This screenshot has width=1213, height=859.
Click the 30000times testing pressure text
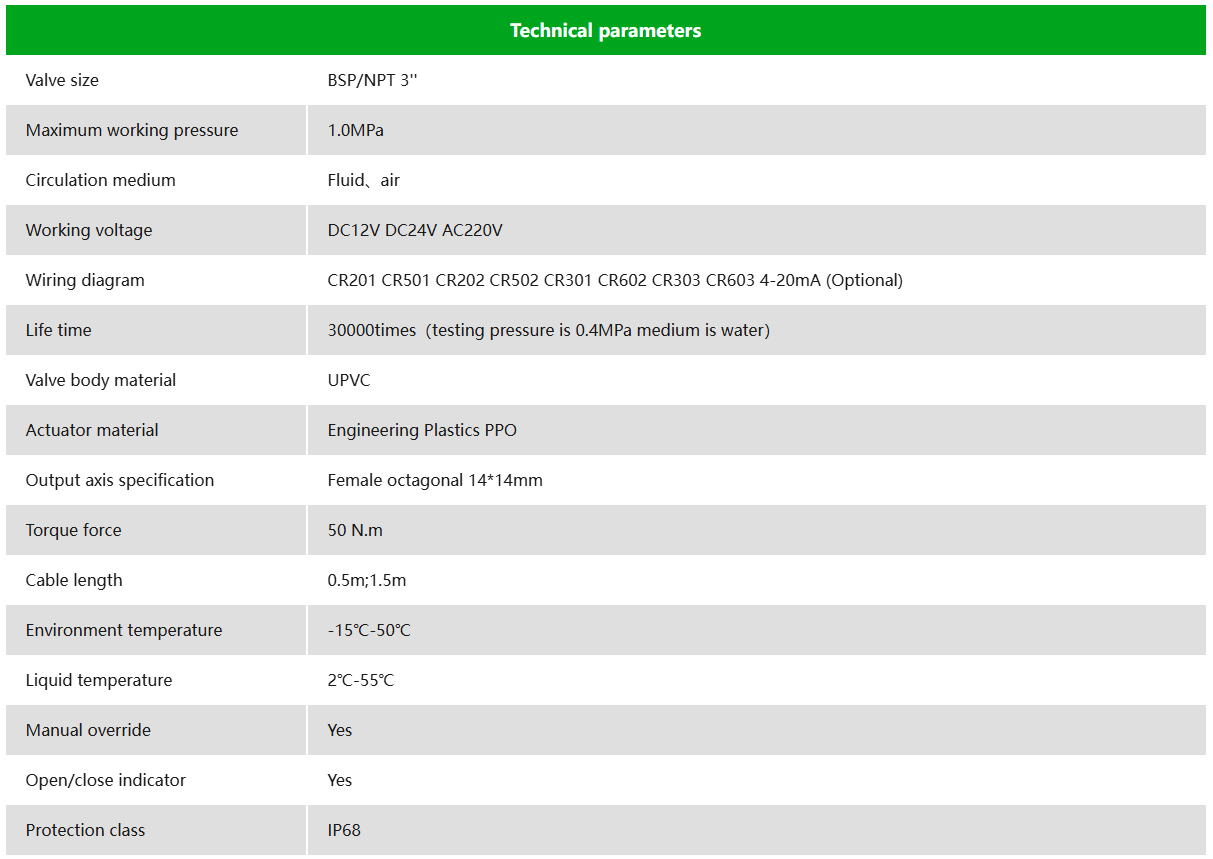pos(549,330)
